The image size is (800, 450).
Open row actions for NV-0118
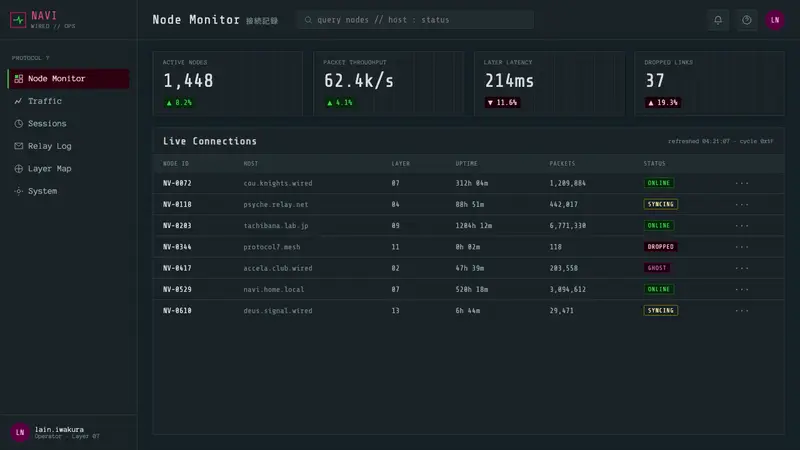(x=742, y=205)
